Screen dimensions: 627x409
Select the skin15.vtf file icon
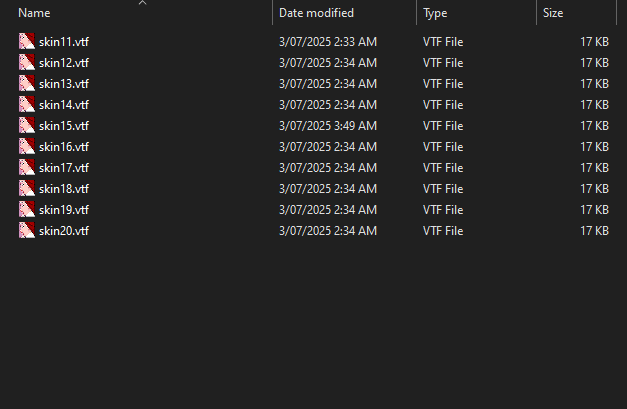tap(26, 126)
